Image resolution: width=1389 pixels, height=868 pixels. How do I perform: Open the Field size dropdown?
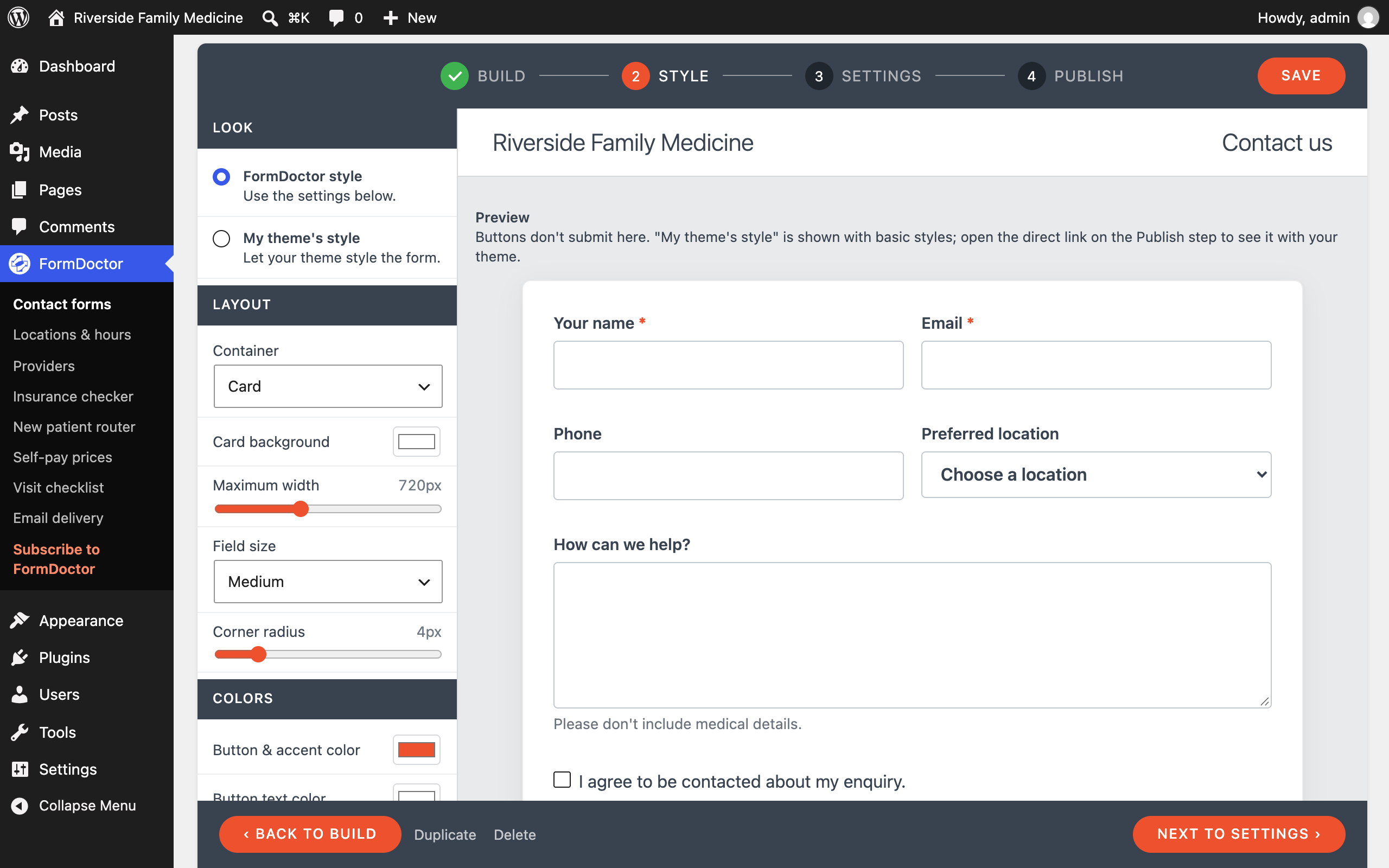coord(328,582)
